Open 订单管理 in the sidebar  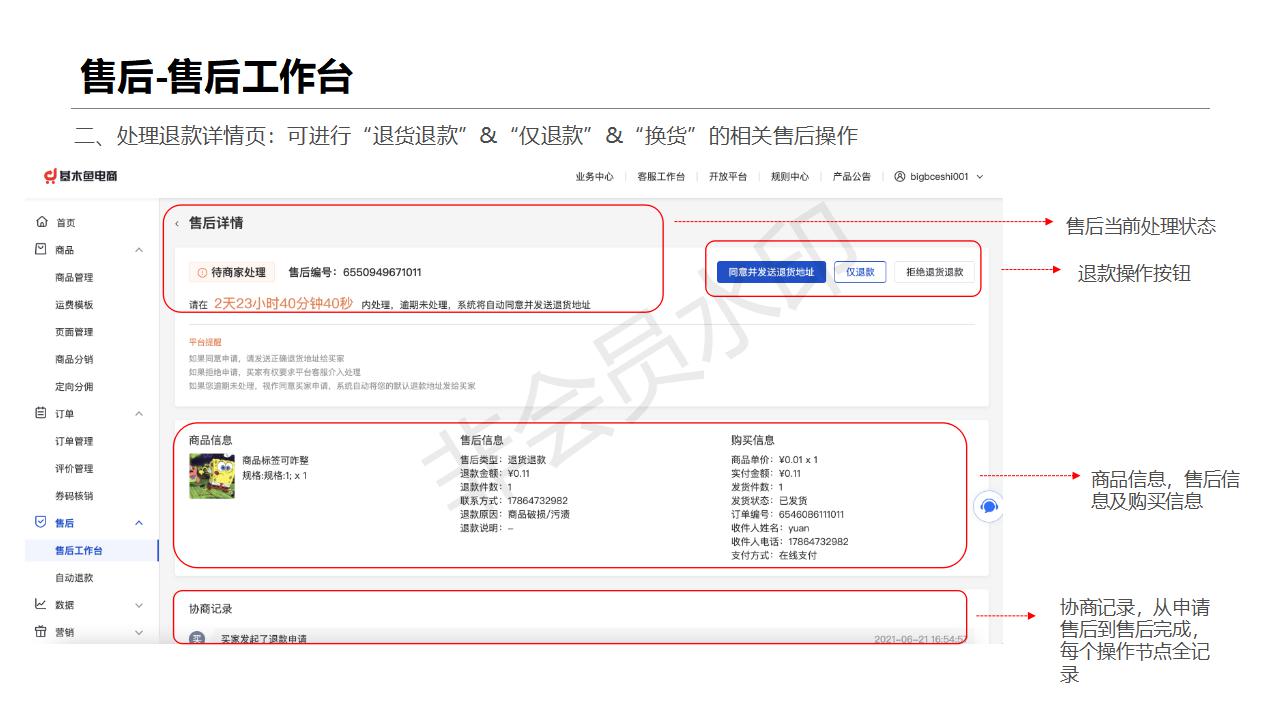coord(74,441)
